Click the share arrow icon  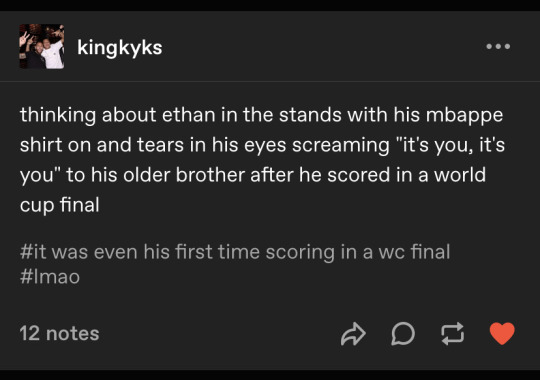(x=353, y=333)
